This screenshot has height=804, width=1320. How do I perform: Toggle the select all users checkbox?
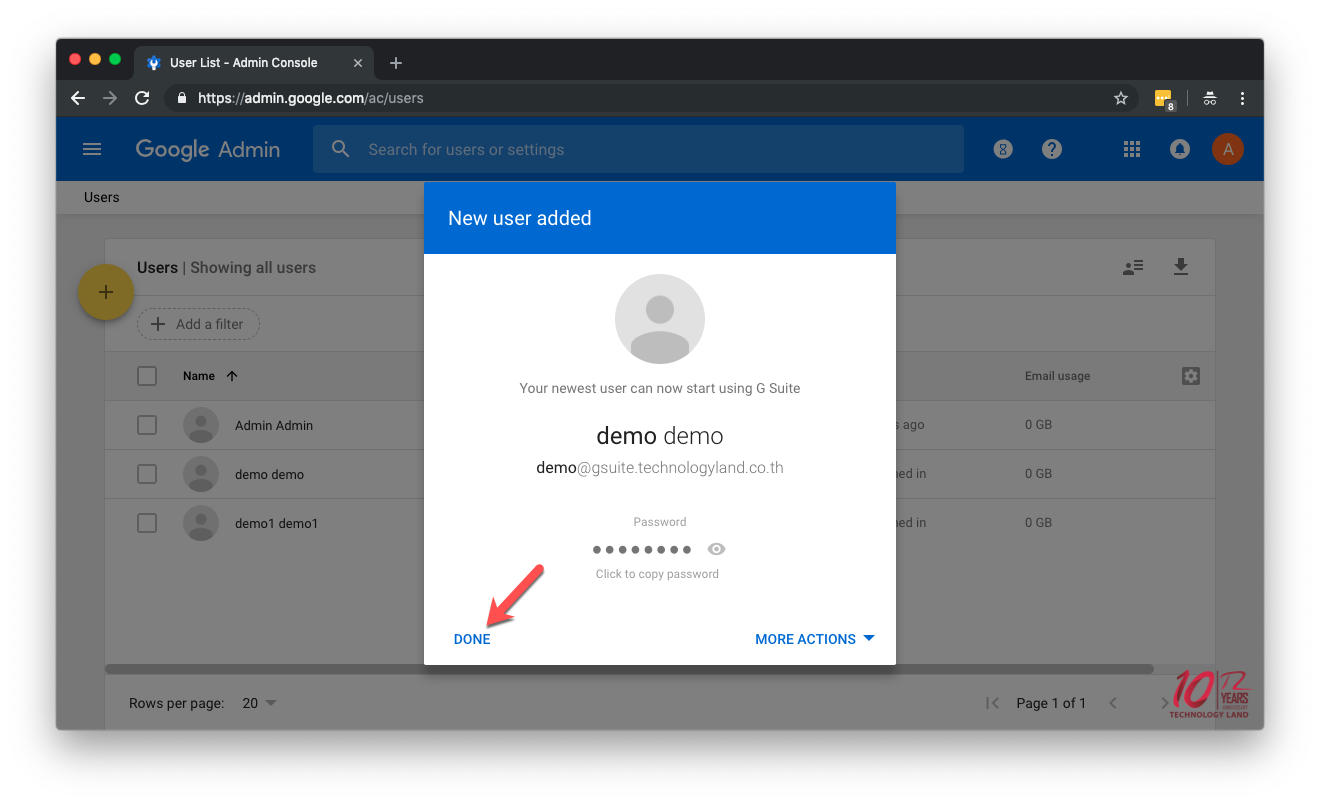147,376
